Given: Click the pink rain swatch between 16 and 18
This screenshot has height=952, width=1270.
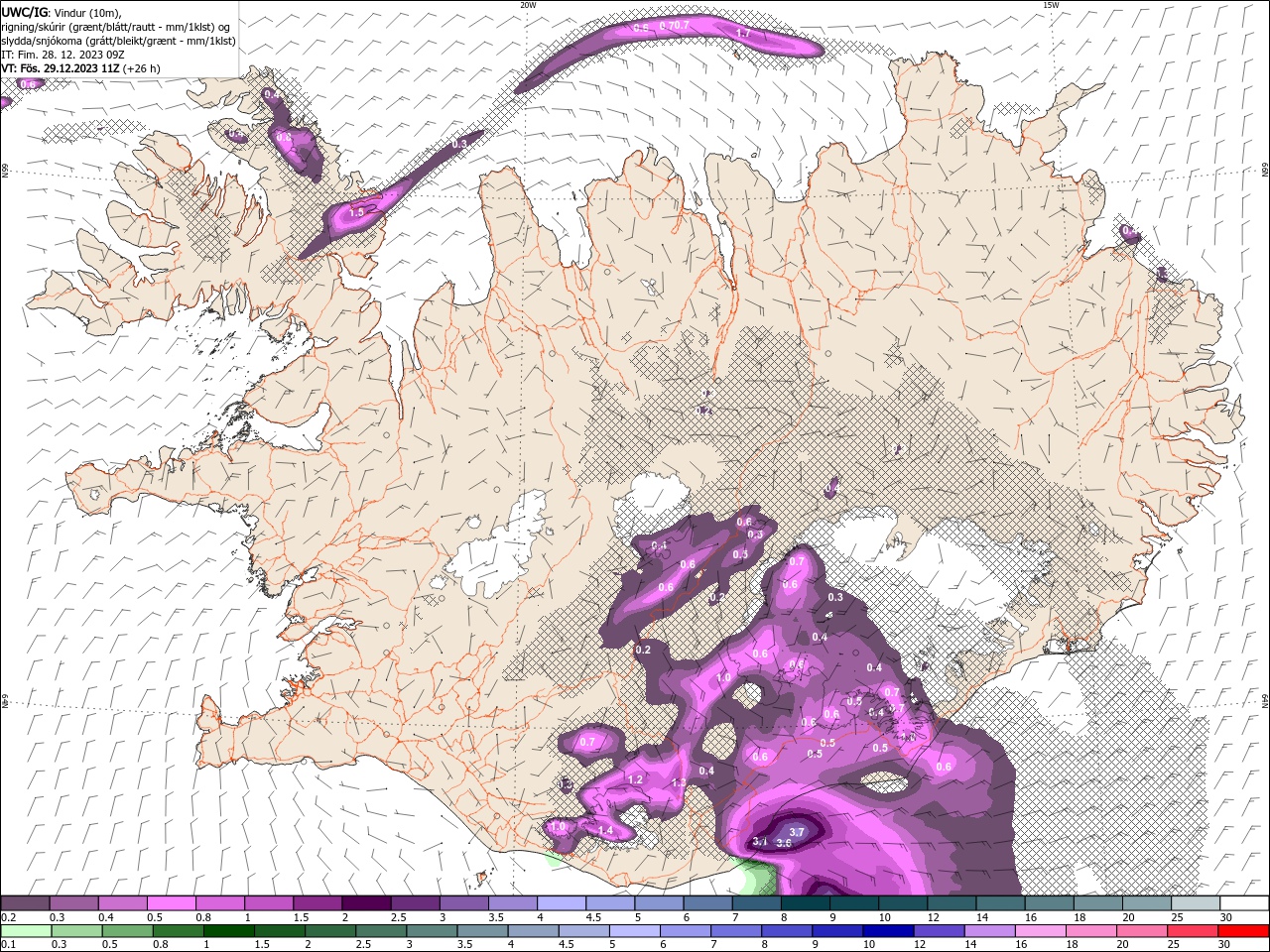Looking at the screenshot, I should click(x=1039, y=930).
